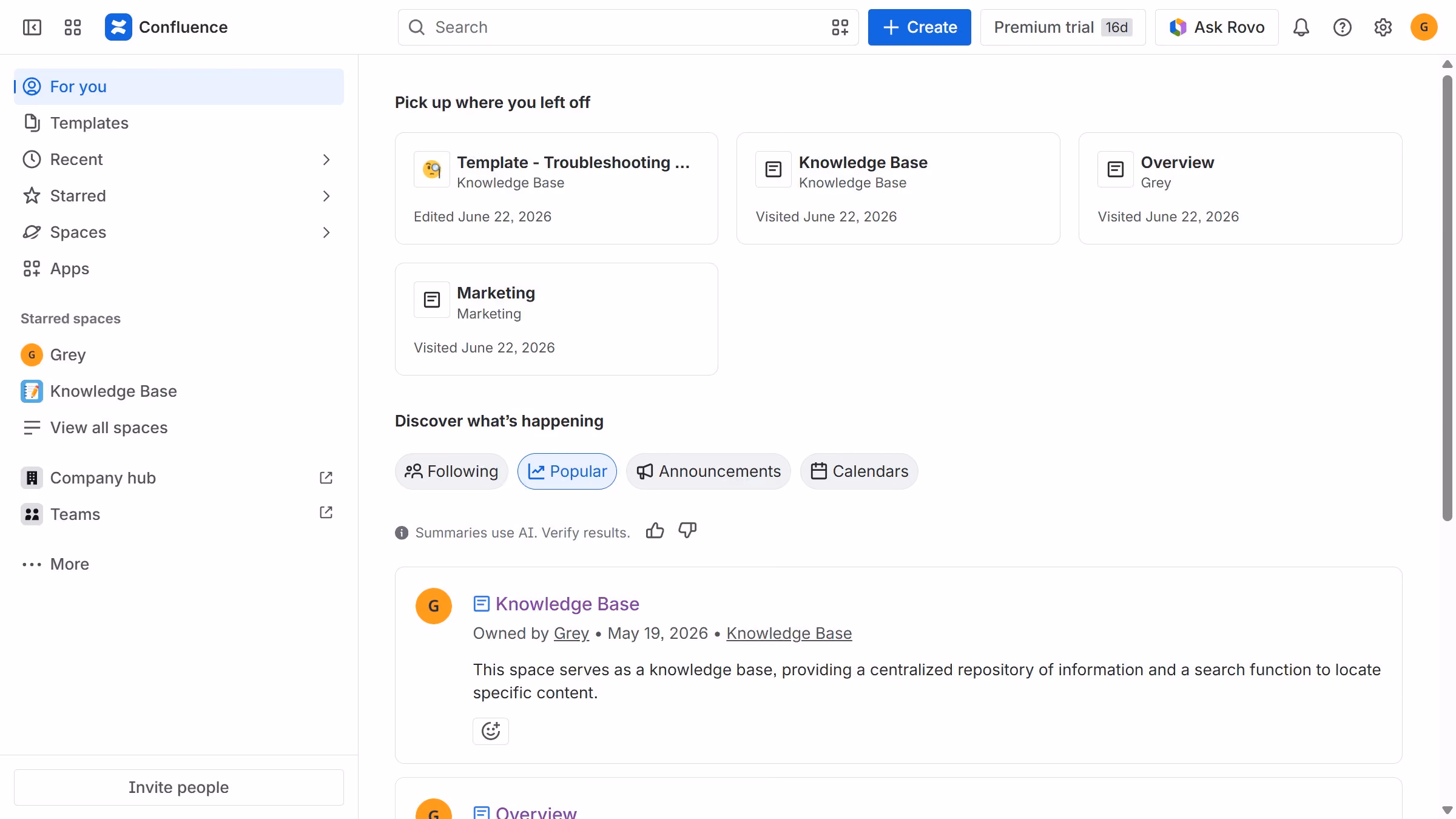Click the G avatar on Knowledge Base feed item
Screen dimensions: 1456x819
point(434,606)
